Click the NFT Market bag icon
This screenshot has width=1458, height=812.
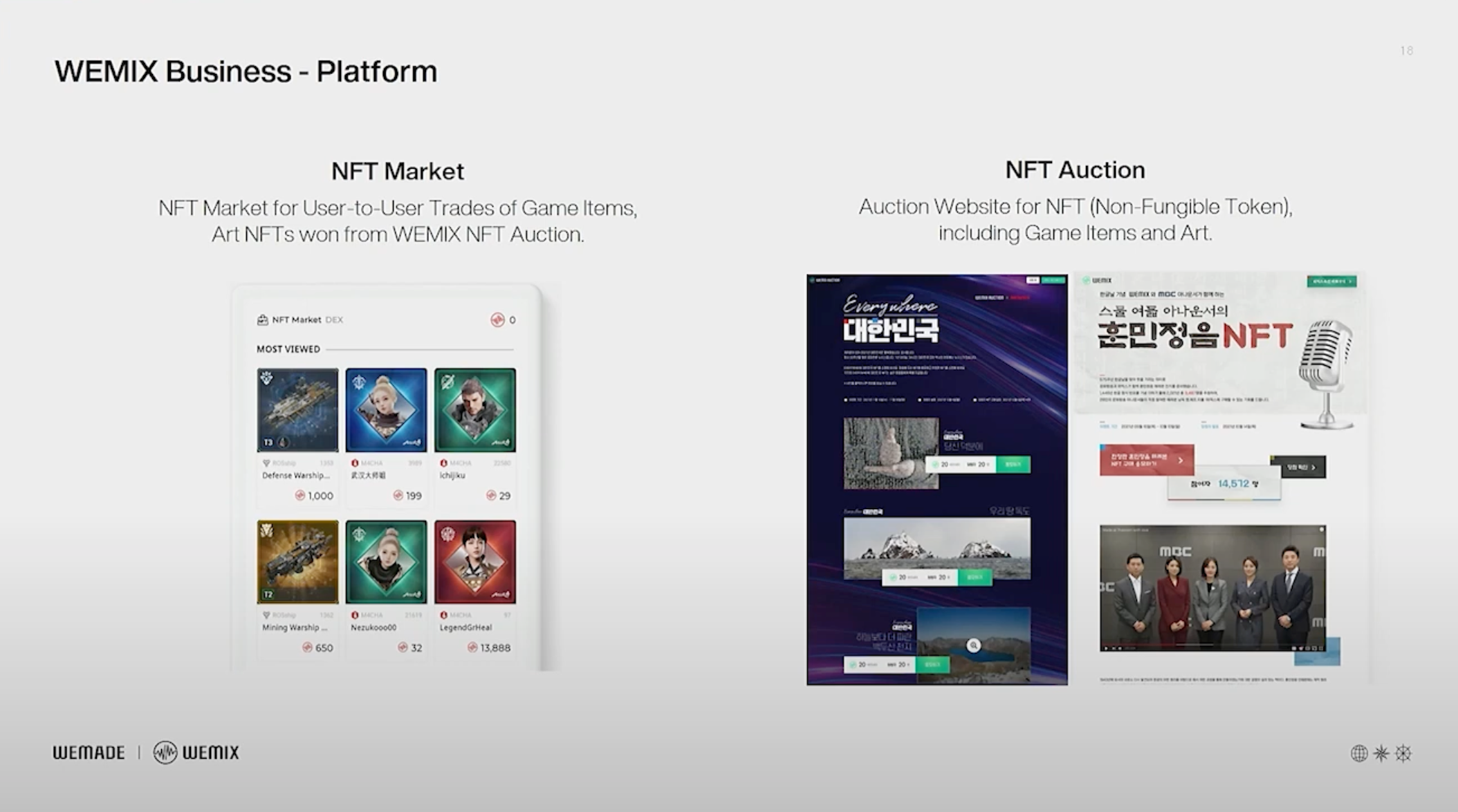coord(262,320)
